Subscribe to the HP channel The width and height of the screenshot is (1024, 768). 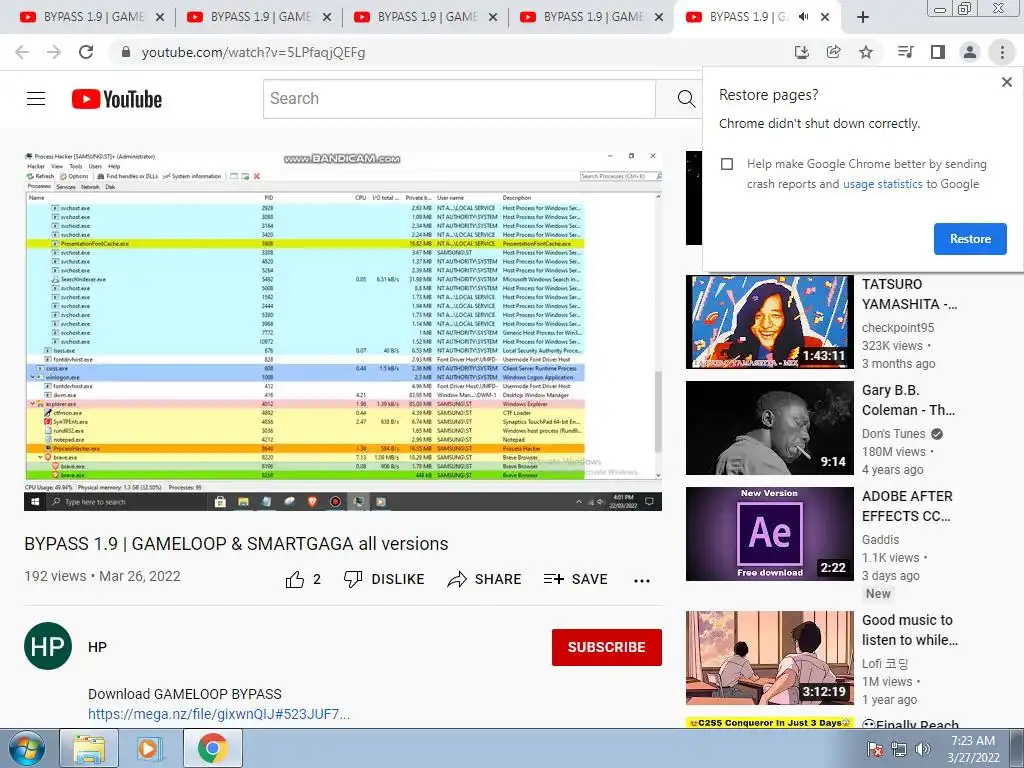(x=607, y=647)
